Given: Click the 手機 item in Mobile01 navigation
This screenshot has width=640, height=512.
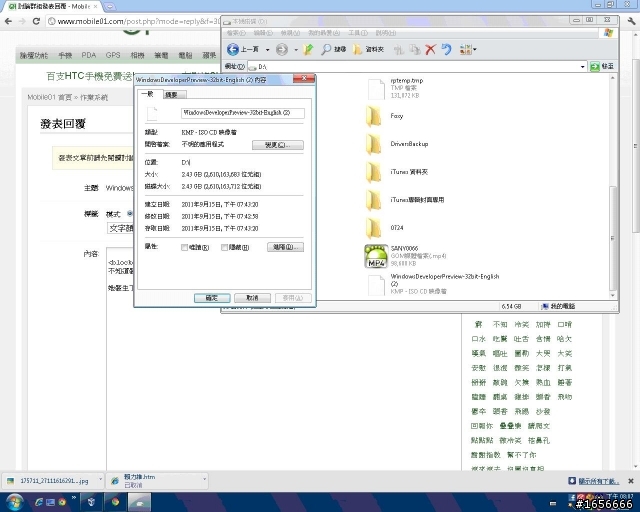Looking at the screenshot, I should (x=65, y=56).
